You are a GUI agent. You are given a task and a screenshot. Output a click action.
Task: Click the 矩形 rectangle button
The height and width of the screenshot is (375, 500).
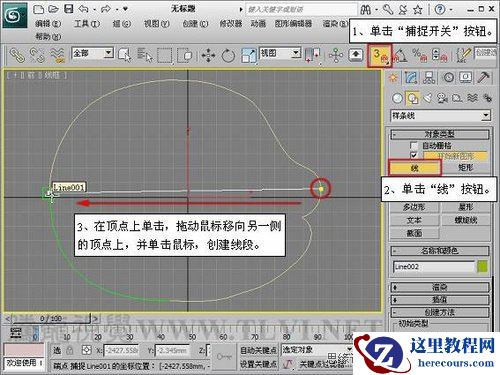coord(466,168)
